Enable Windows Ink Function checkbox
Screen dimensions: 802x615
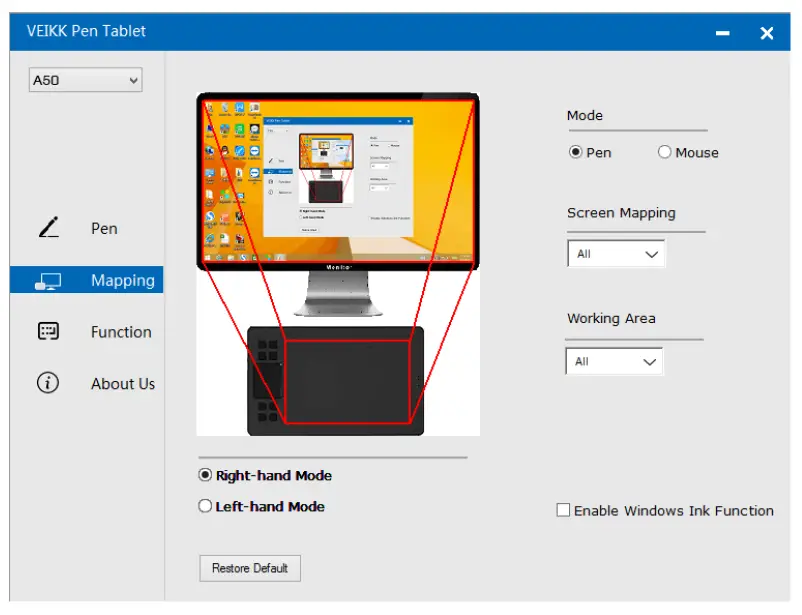(563, 511)
